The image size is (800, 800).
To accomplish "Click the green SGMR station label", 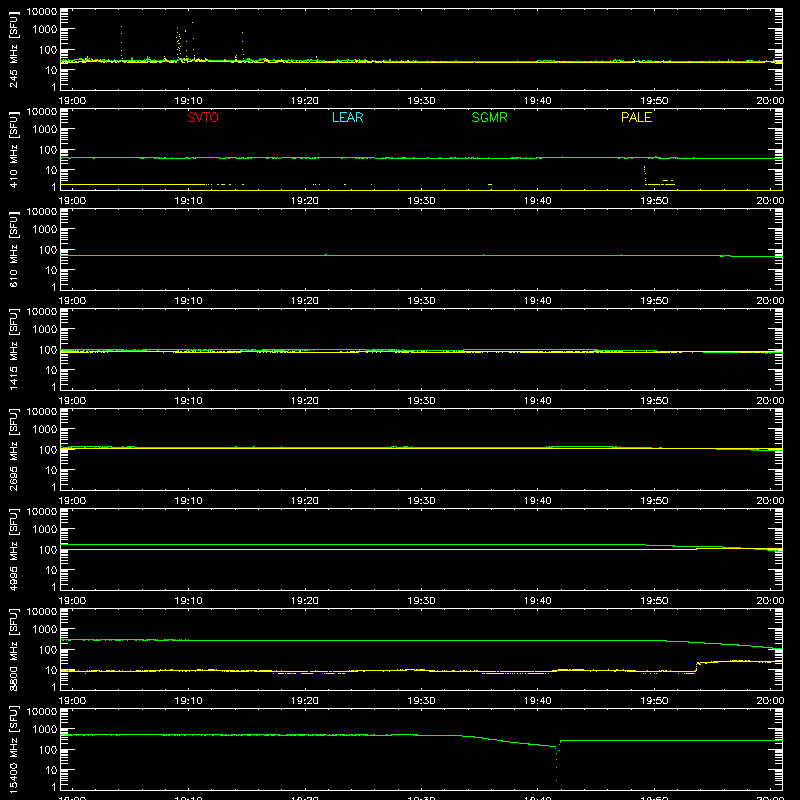I will point(489,117).
